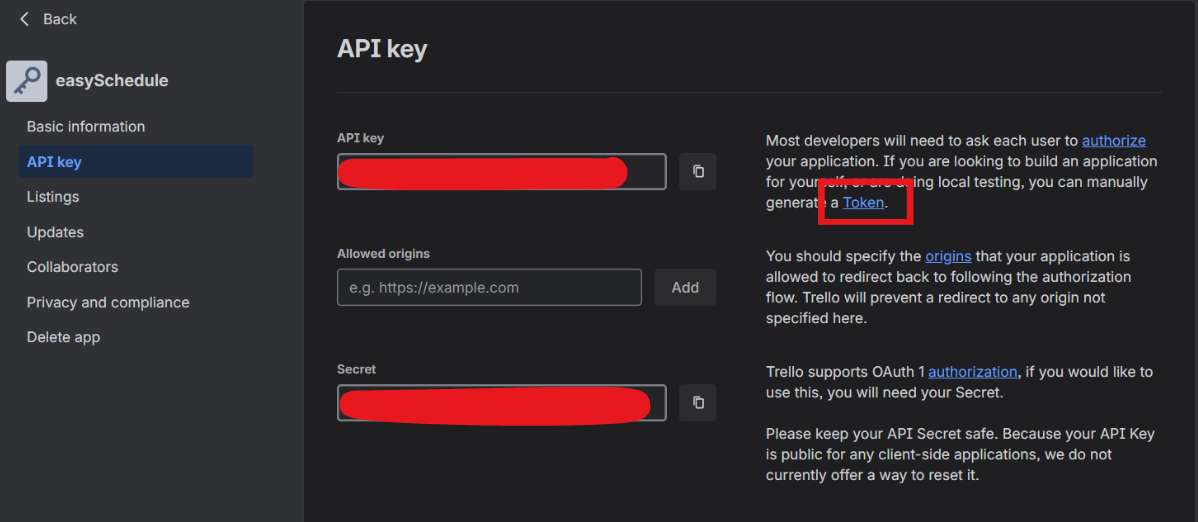Follow the origins hyperlink
The height and width of the screenshot is (522, 1198).
coord(948,257)
